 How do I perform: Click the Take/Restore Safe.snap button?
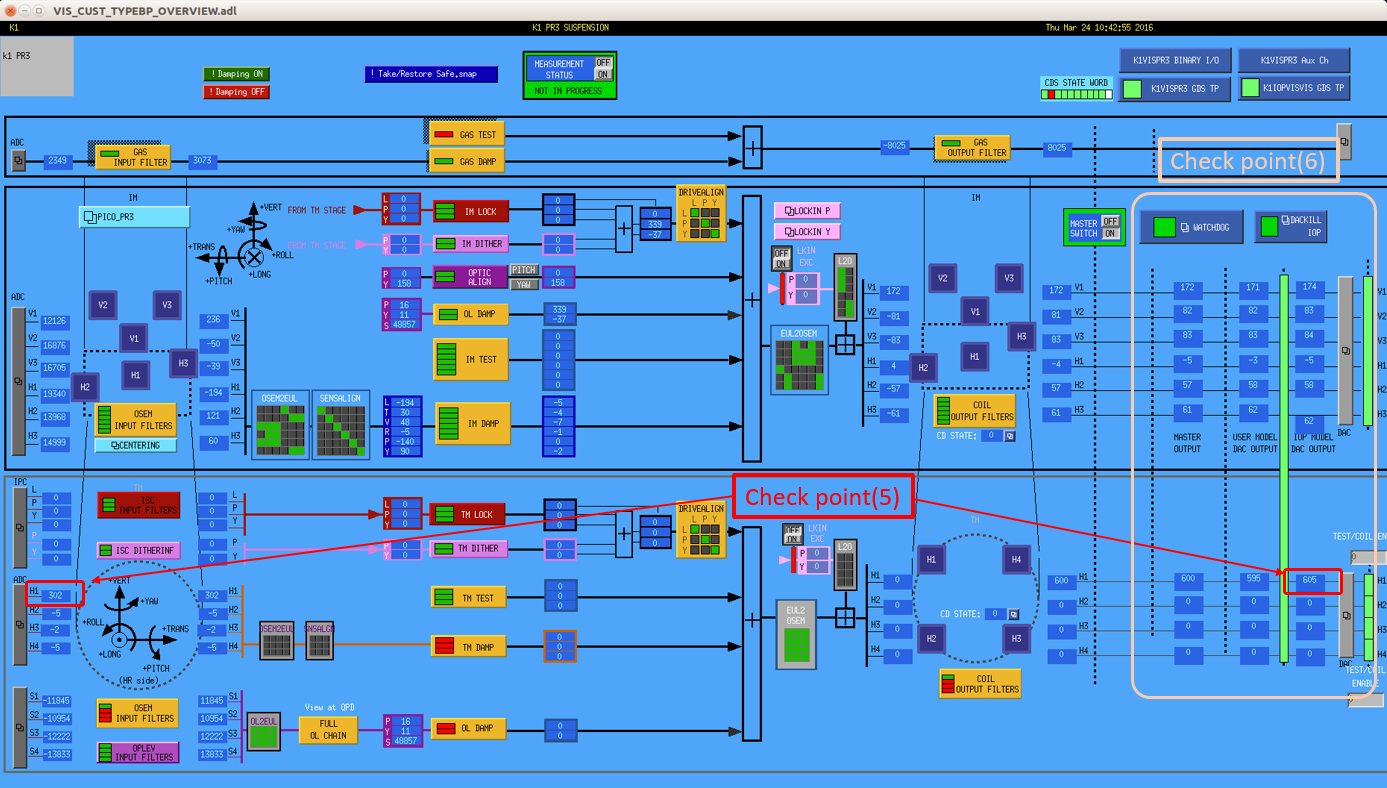point(431,74)
